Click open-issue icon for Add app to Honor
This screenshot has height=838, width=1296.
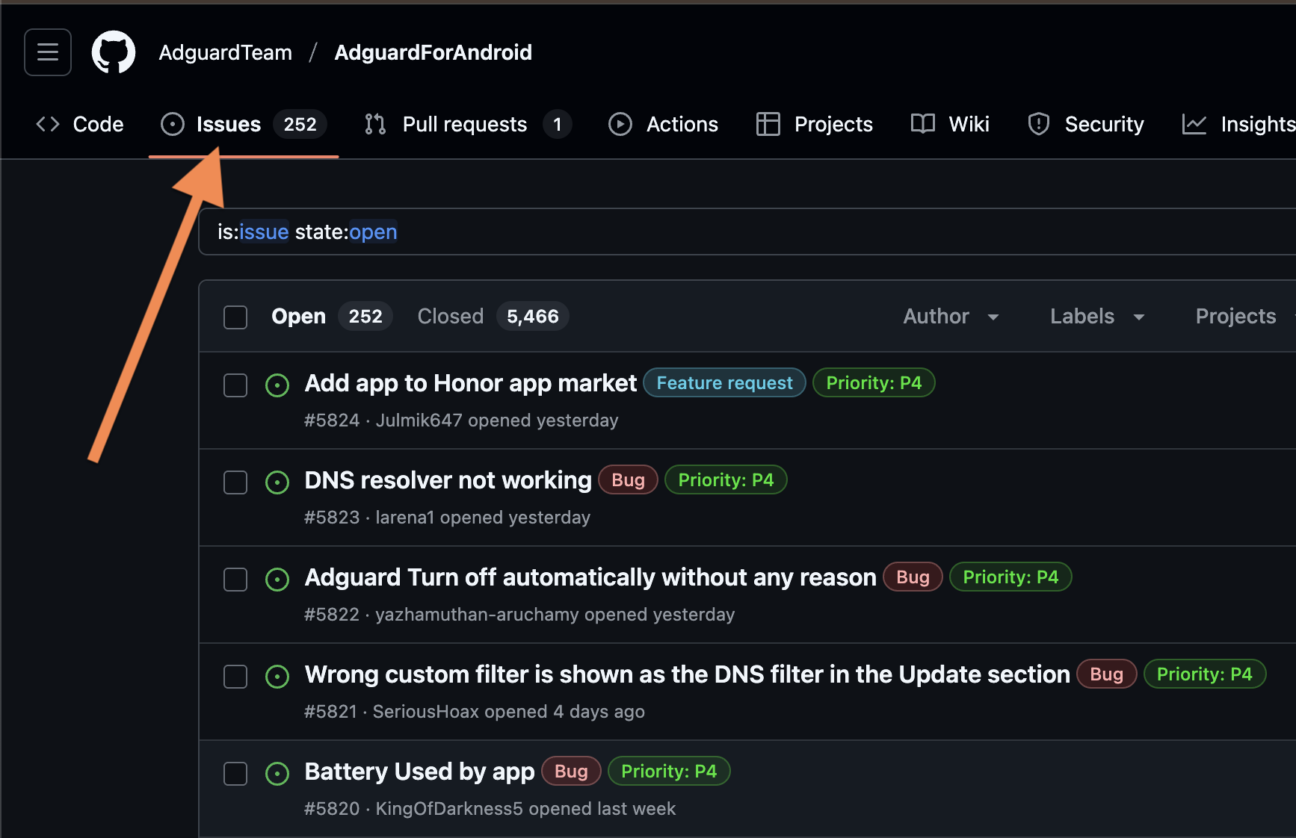[277, 385]
